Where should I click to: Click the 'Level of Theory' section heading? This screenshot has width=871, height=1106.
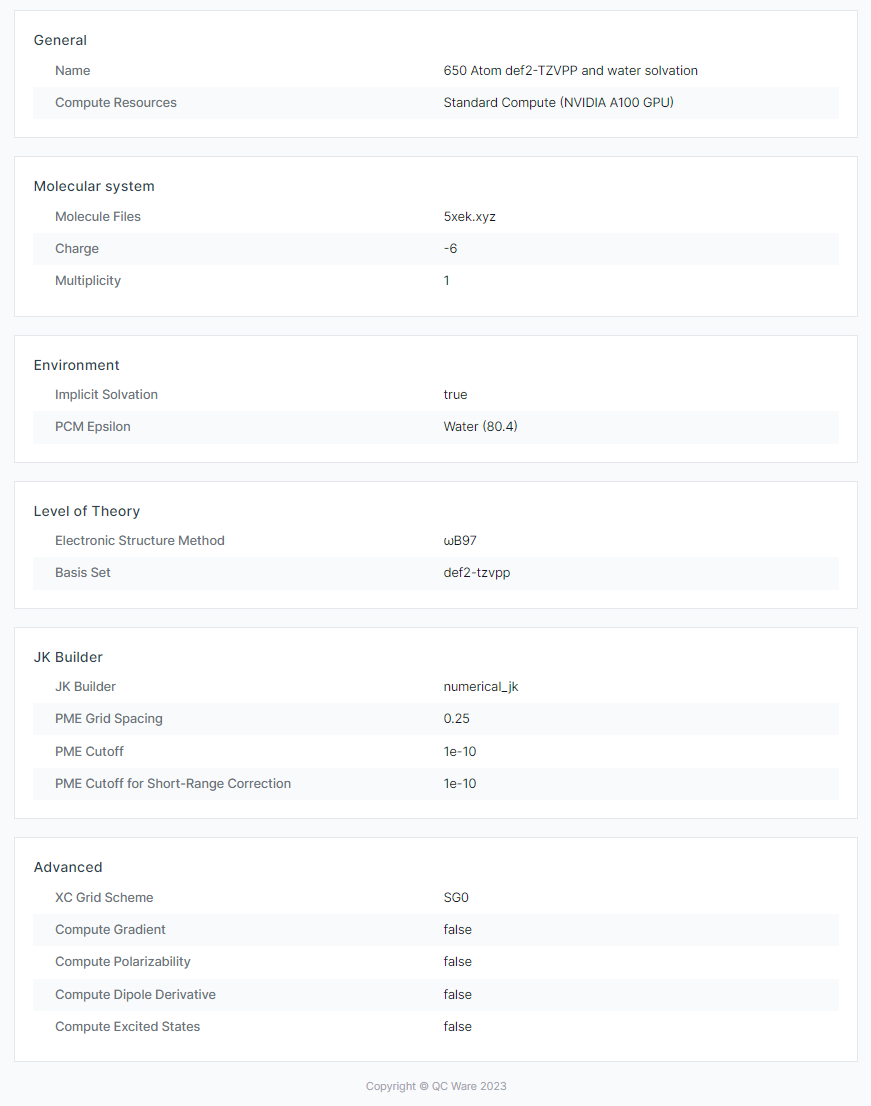(x=87, y=511)
